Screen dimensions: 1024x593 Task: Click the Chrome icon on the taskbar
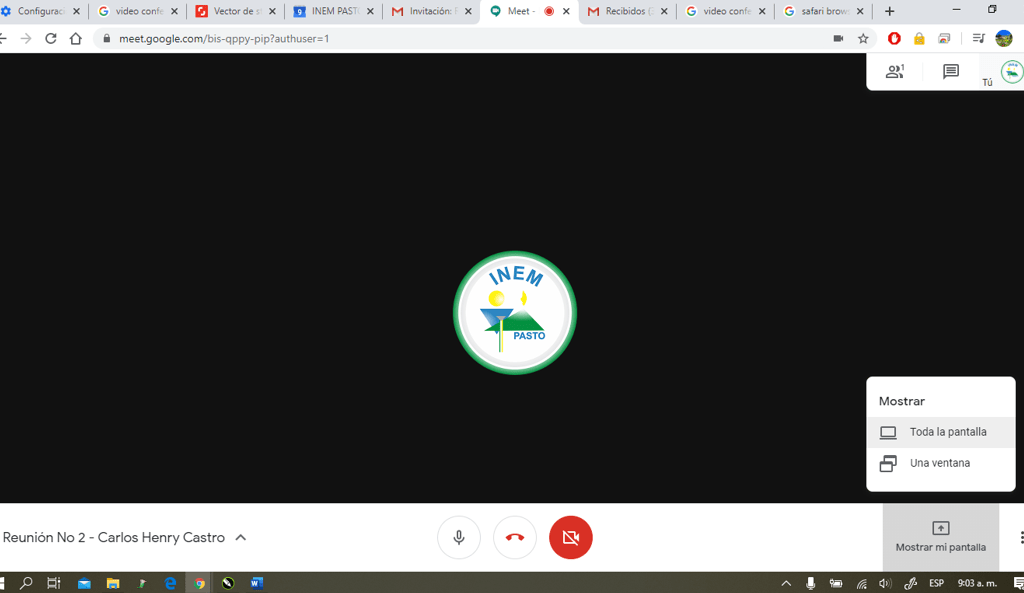(199, 583)
